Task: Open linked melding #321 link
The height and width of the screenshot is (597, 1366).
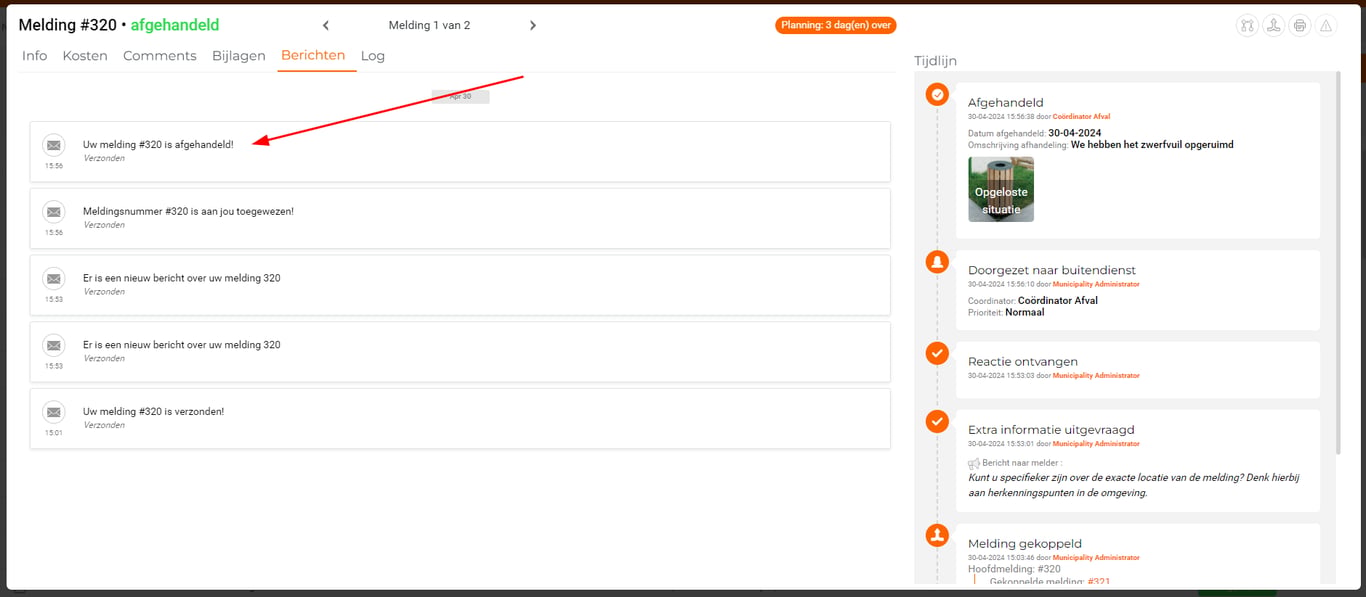Action: click(1099, 581)
